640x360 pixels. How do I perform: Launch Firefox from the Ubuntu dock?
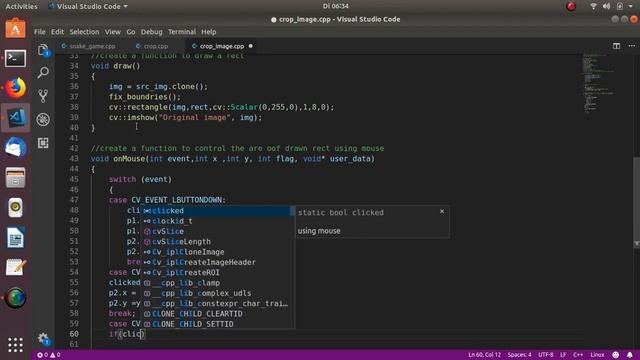tap(16, 88)
